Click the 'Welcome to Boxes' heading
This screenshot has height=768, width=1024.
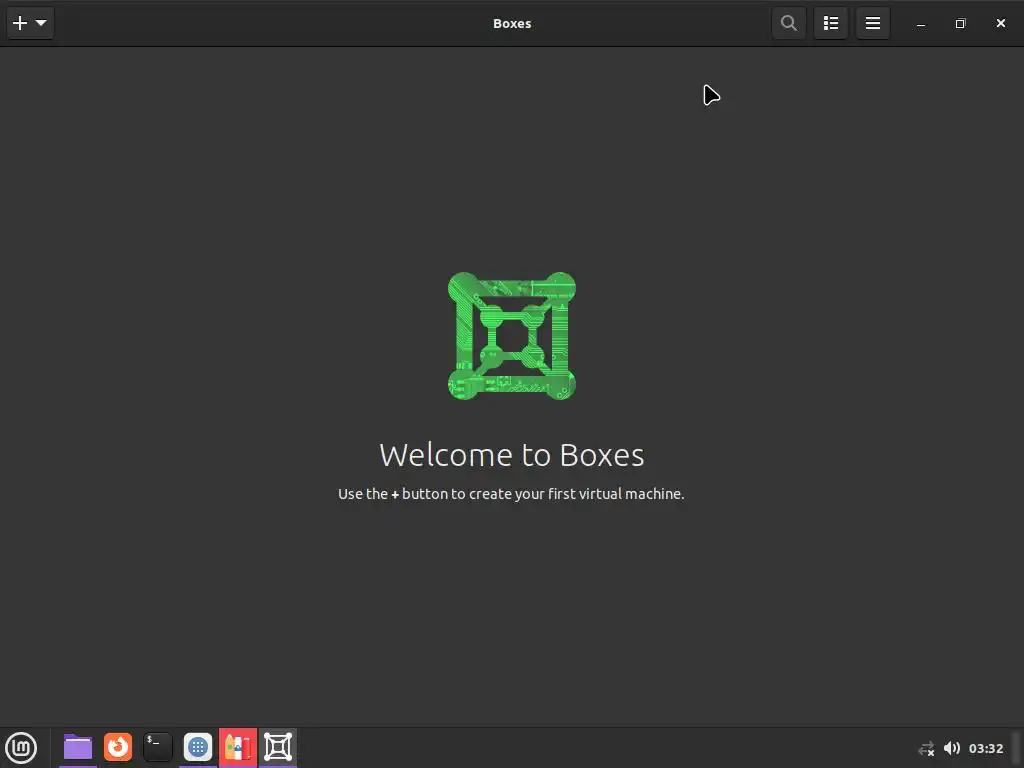512,455
